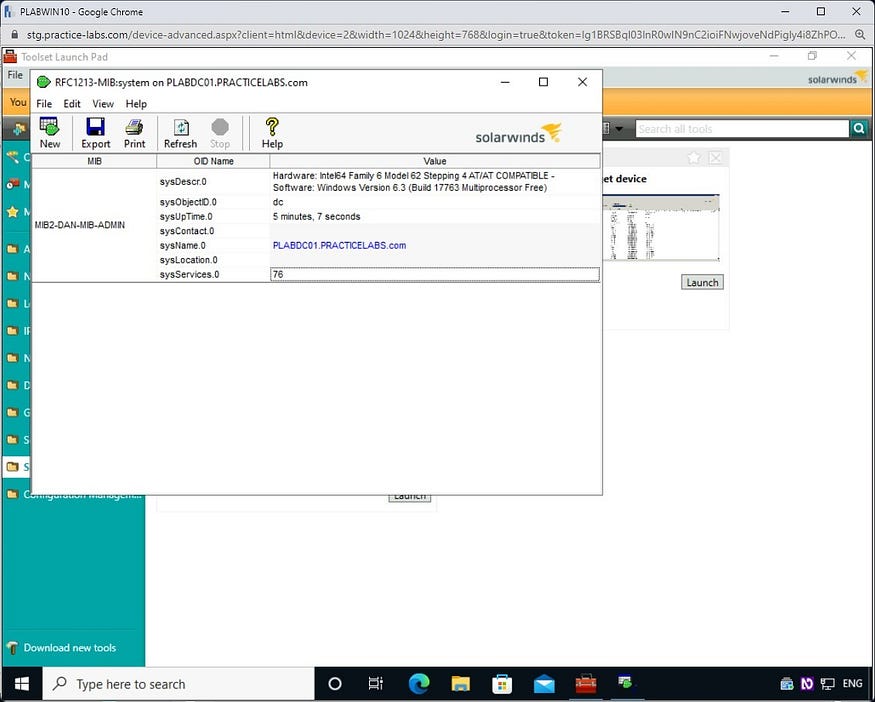Launch Microsoft Edge from taskbar
Screen dimensions: 875x702
tap(419, 684)
